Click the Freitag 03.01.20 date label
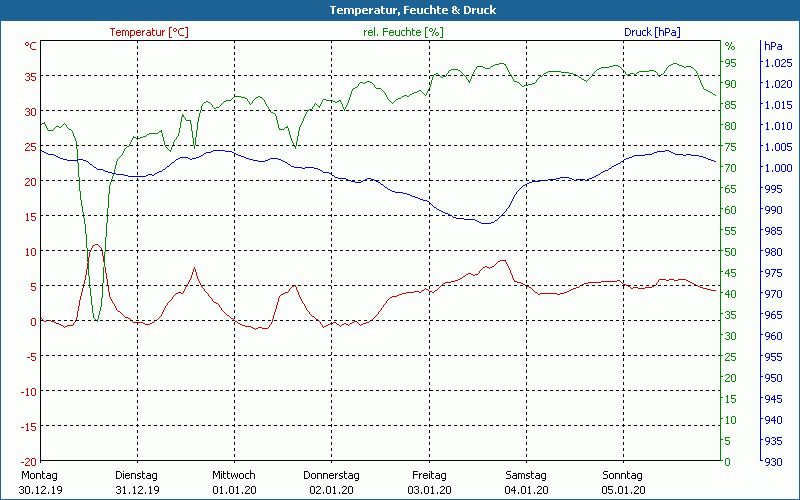The image size is (800, 500). tap(429, 482)
